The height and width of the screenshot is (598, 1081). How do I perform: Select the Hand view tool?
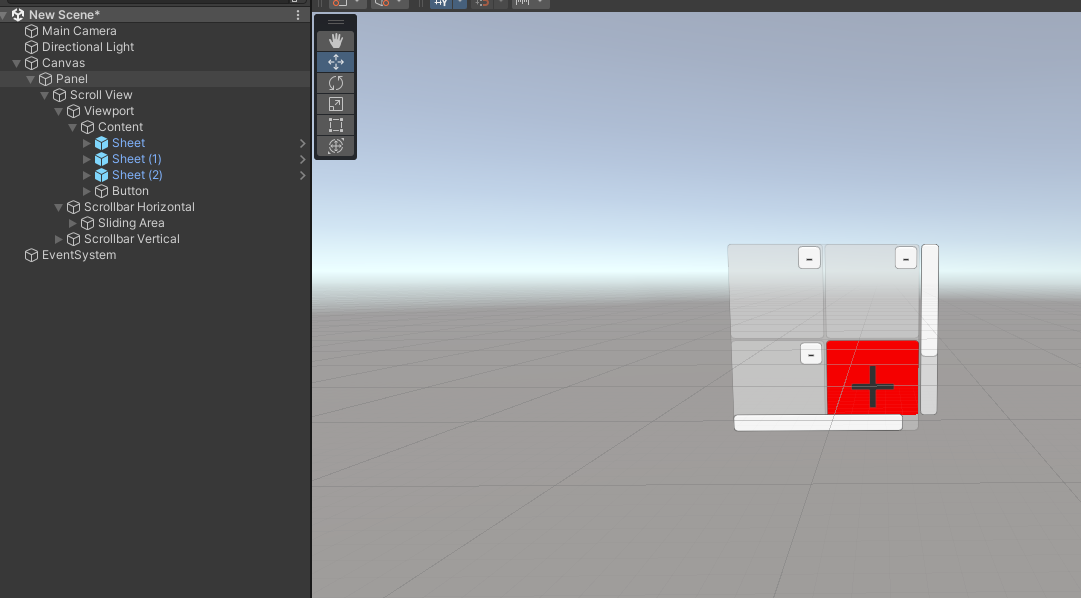[335, 40]
